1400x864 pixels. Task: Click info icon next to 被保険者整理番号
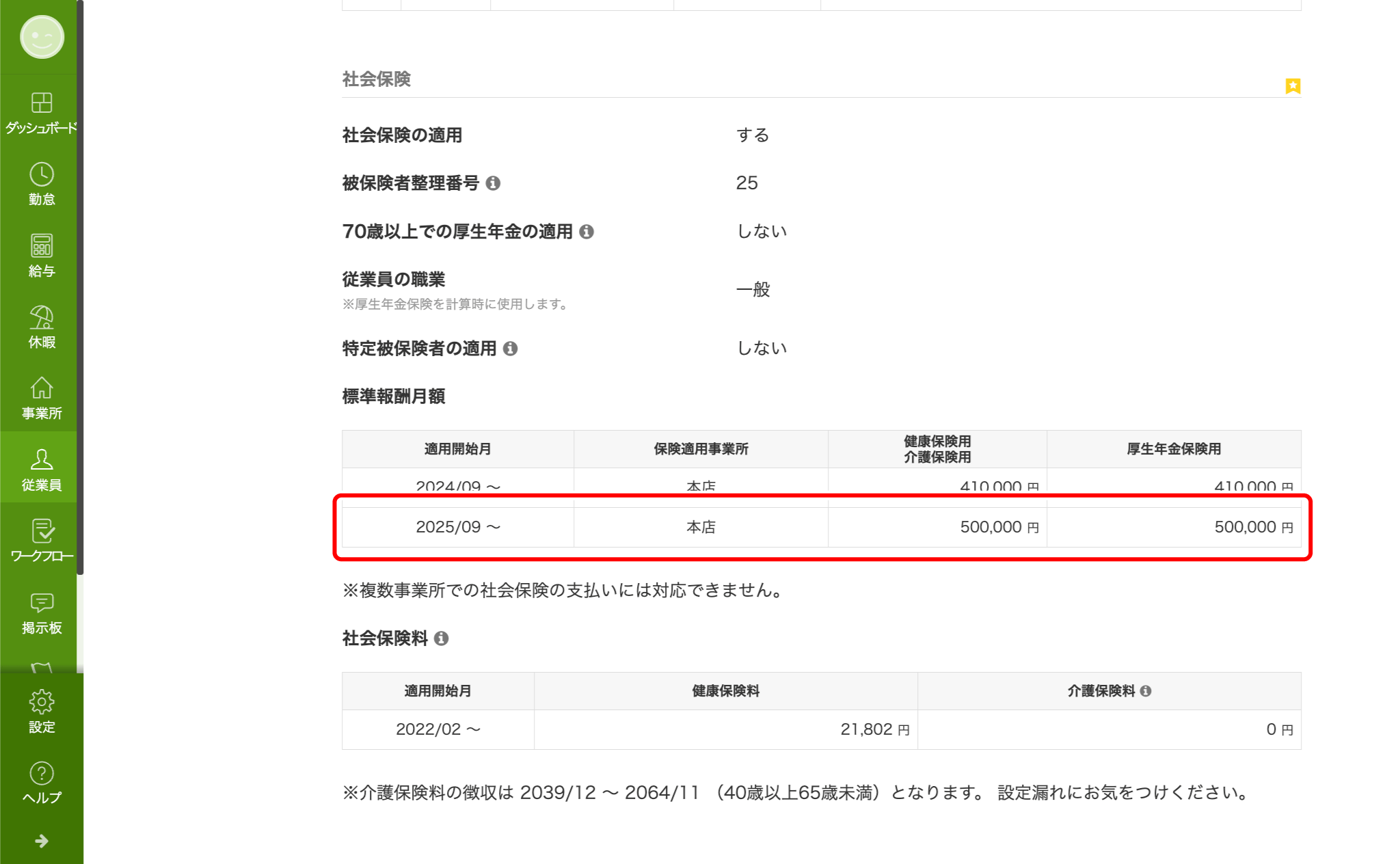493,183
